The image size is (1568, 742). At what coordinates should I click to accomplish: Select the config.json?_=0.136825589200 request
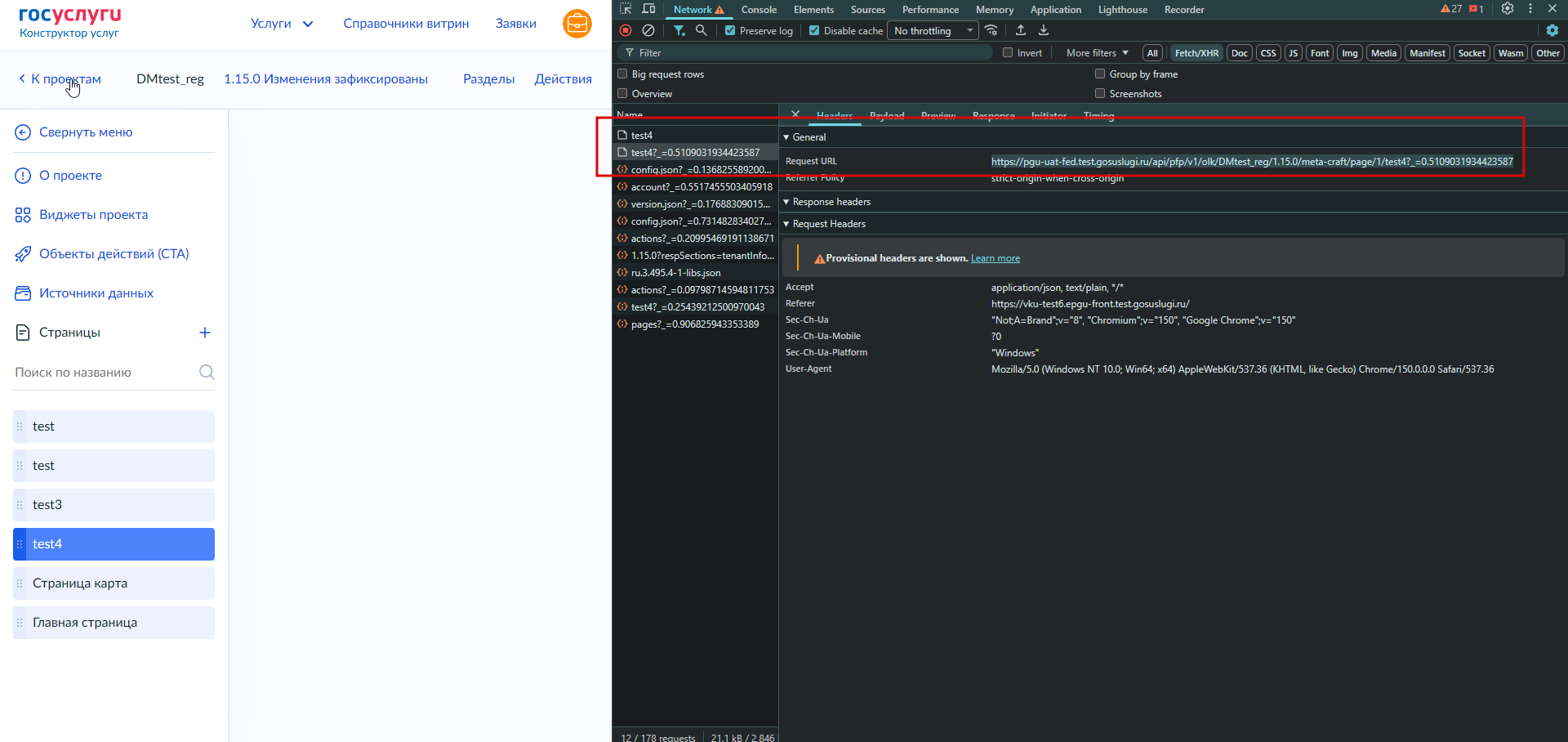coord(695,170)
